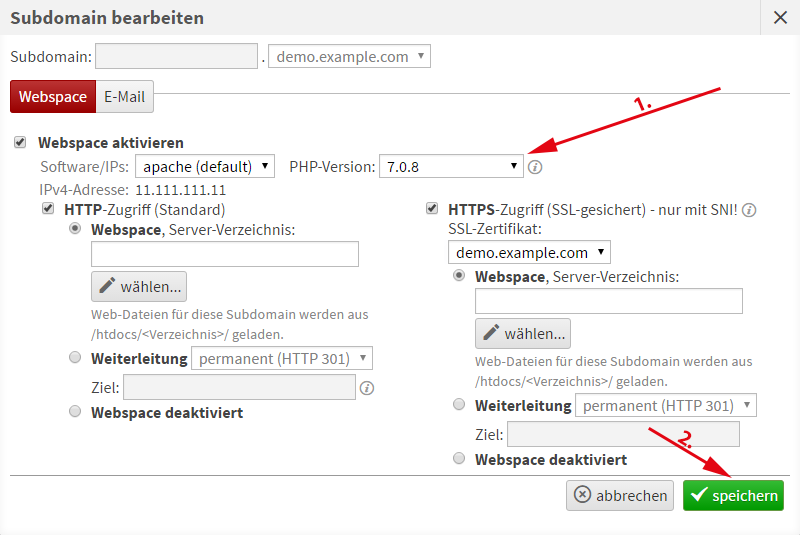Click into the Subdomain name input field
This screenshot has height=535, width=800.
point(177,57)
